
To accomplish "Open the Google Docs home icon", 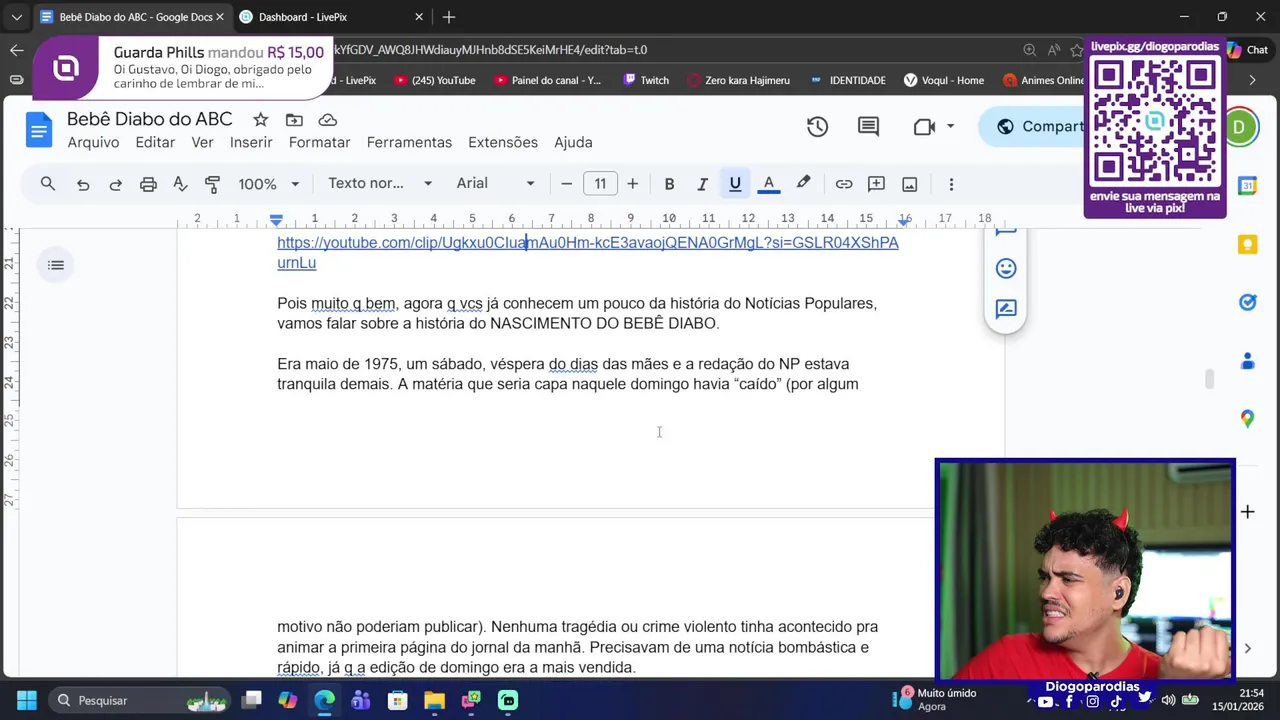I will click(39, 130).
